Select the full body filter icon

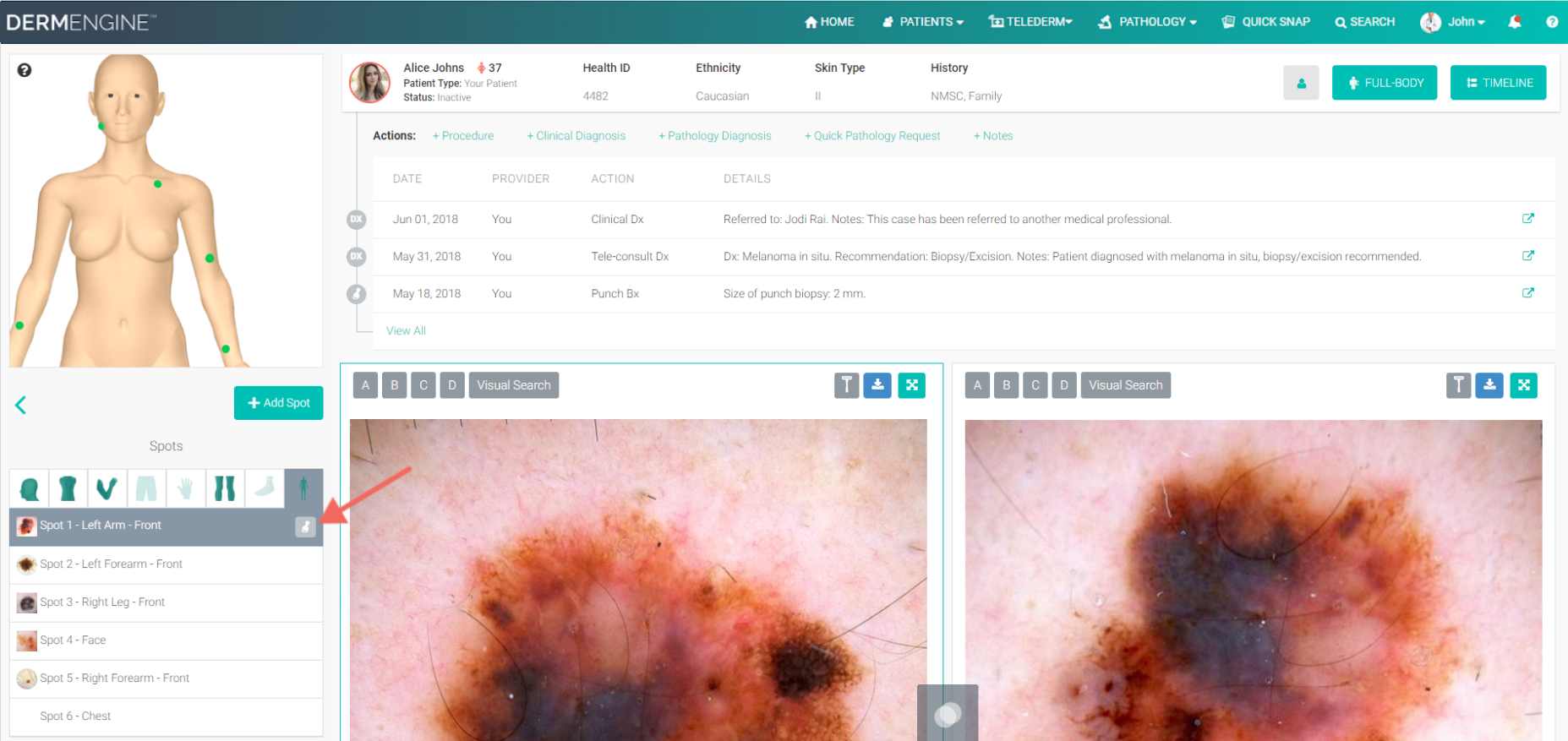coord(303,488)
